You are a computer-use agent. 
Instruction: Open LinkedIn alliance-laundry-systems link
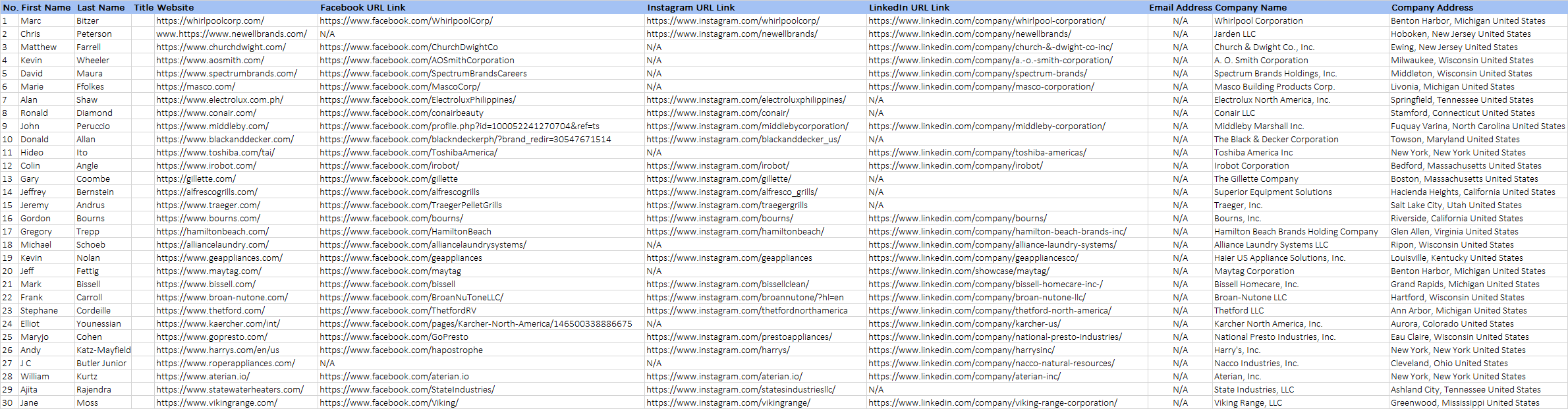click(992, 244)
